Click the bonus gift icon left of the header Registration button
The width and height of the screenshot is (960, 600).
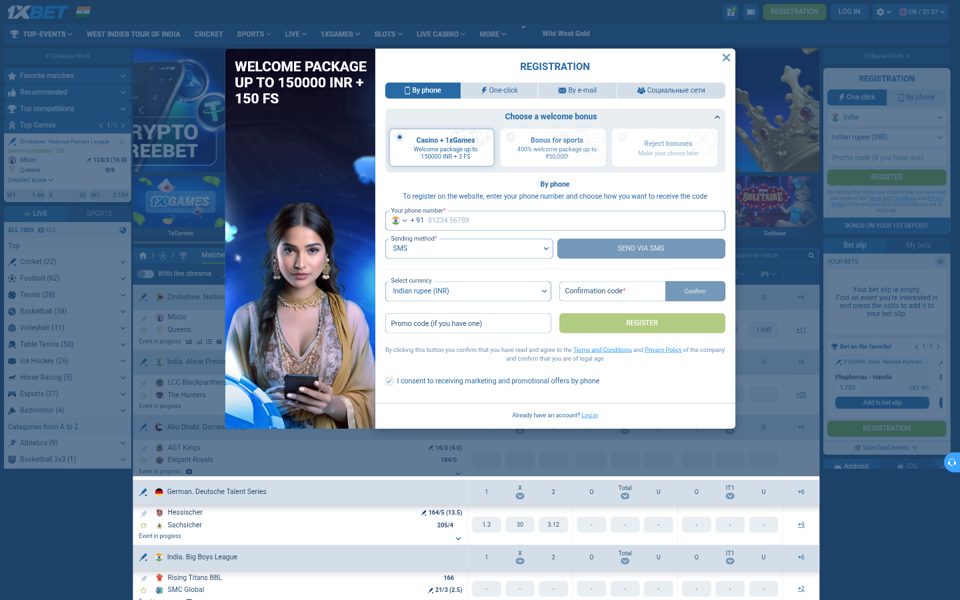click(730, 12)
